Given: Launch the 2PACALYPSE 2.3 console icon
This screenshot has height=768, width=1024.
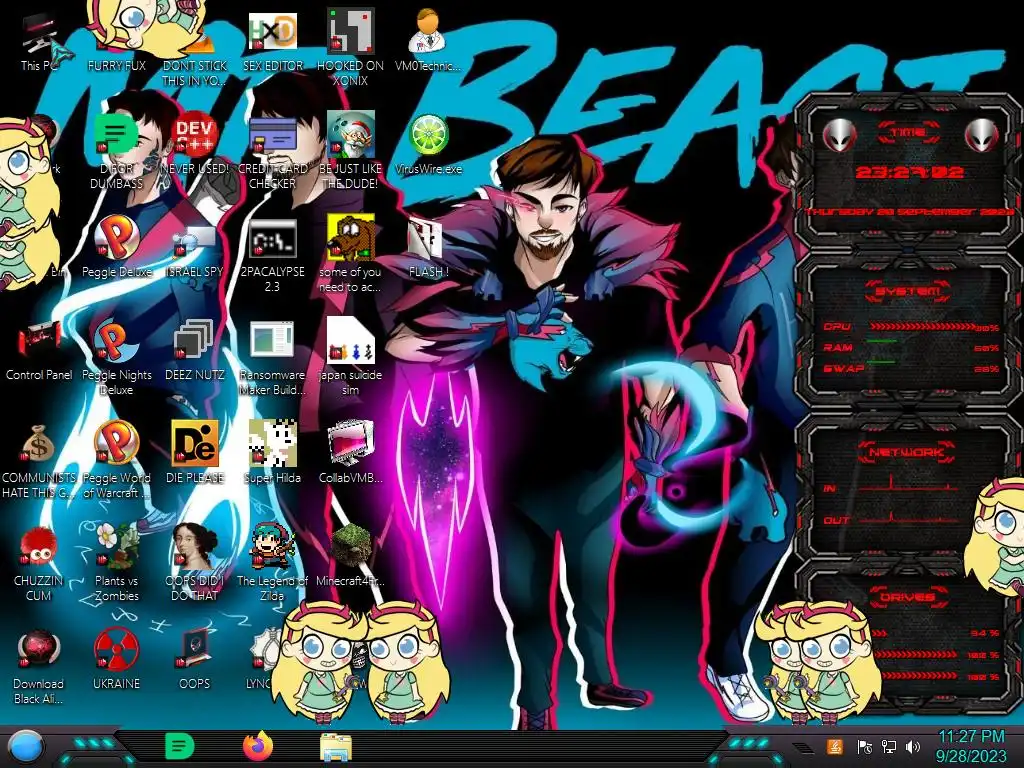Looking at the screenshot, I should (272, 255).
